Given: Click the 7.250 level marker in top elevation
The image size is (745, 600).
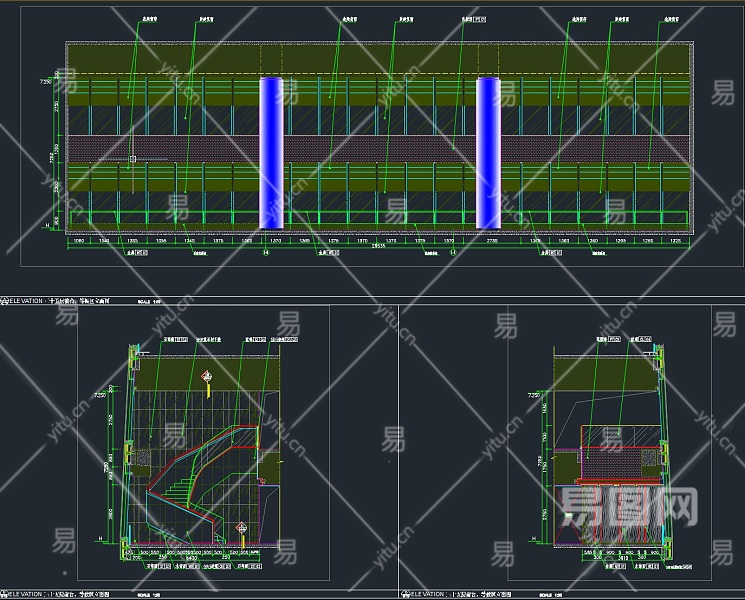Looking at the screenshot, I should pos(45,80).
